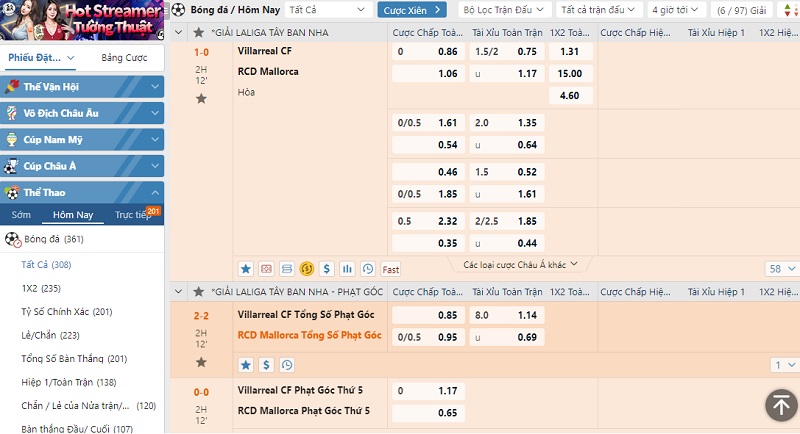Click the Bóng đá soccer ball sidebar icon
Screen dimensions: 800x434
click(x=13, y=239)
